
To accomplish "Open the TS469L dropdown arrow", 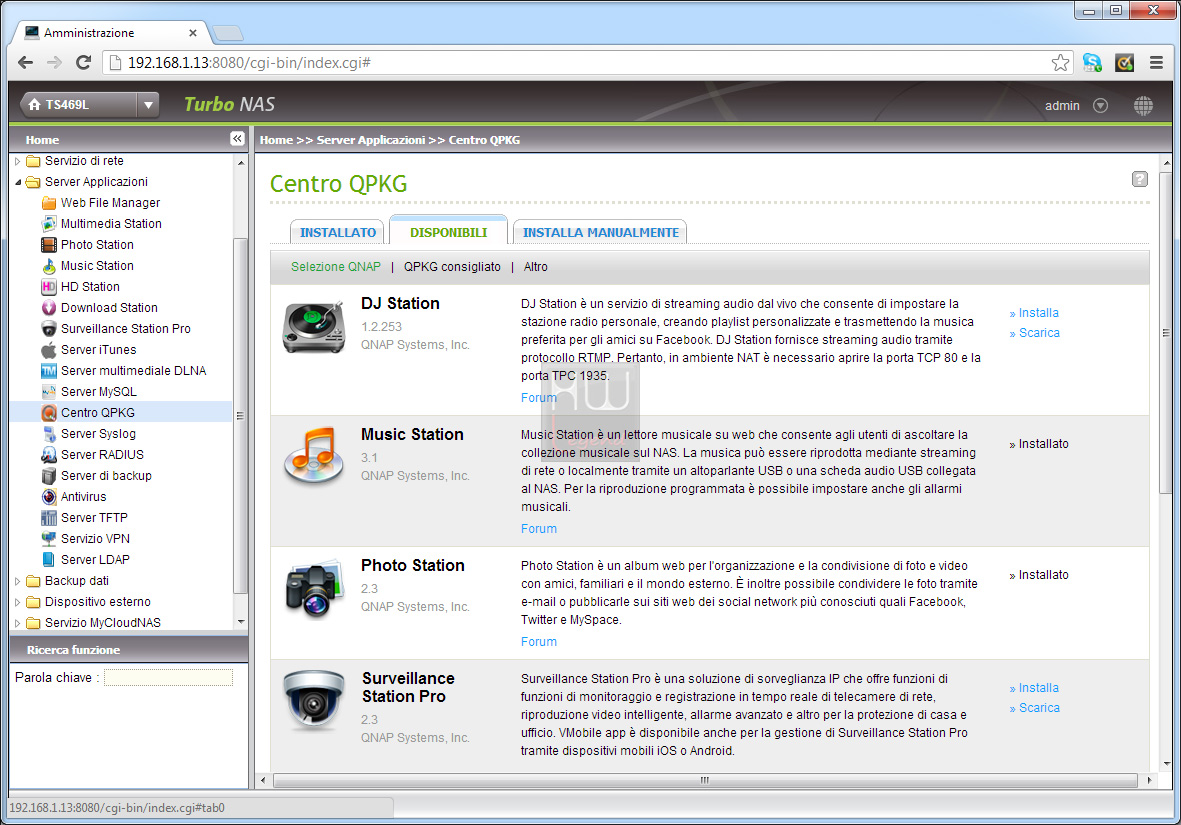I will tap(148, 105).
